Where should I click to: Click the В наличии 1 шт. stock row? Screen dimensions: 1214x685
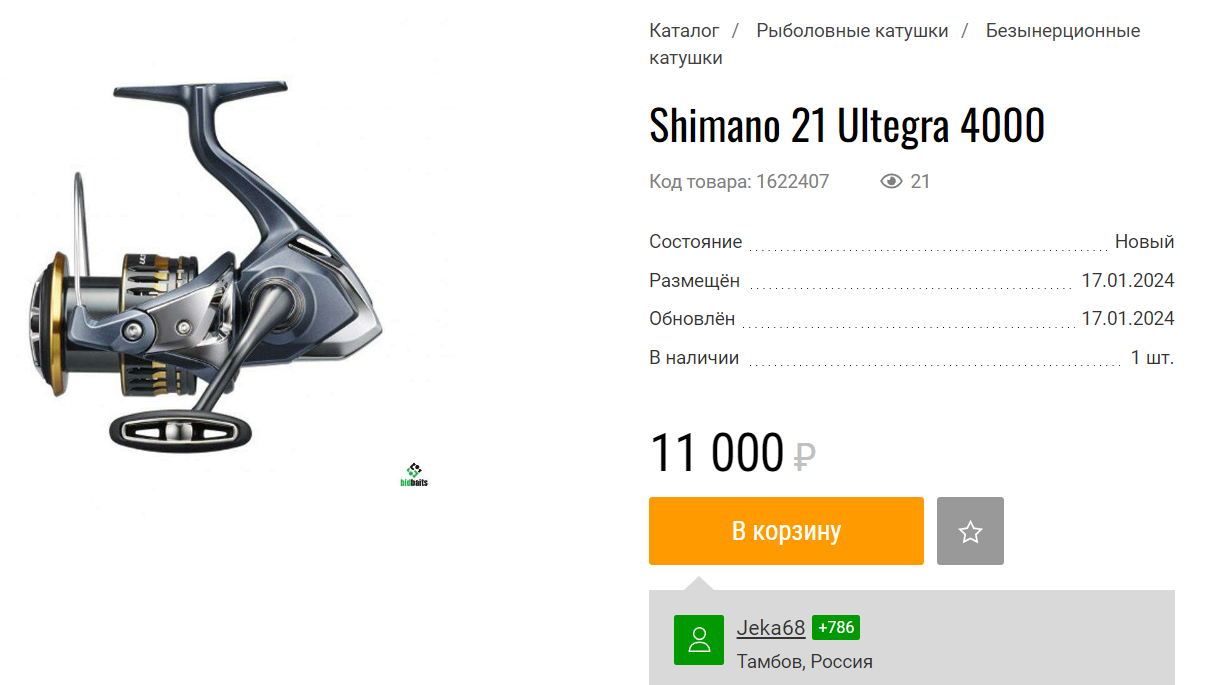[912, 358]
